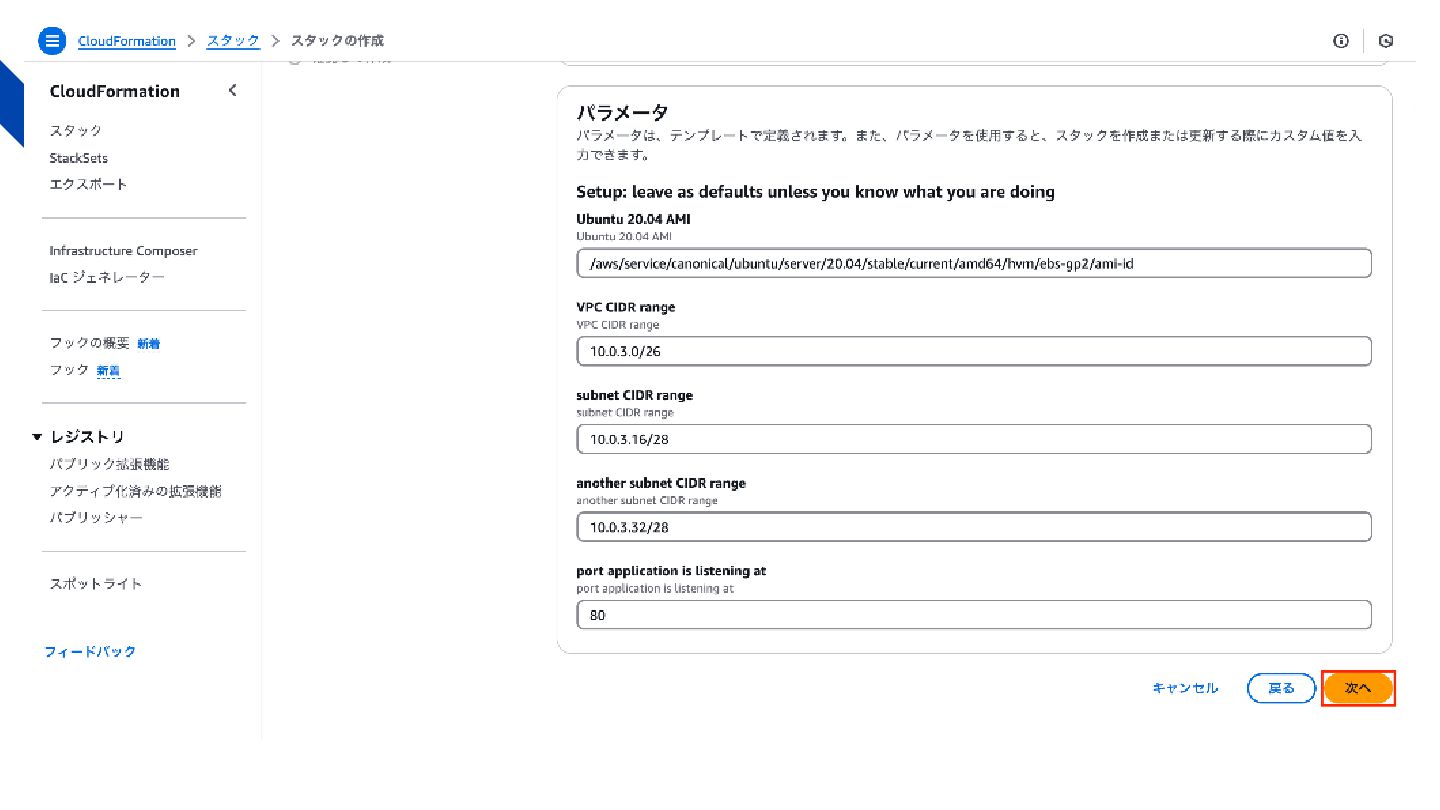The image size is (1440, 810).
Task: Open StackSets in the sidebar
Action: coord(78,158)
